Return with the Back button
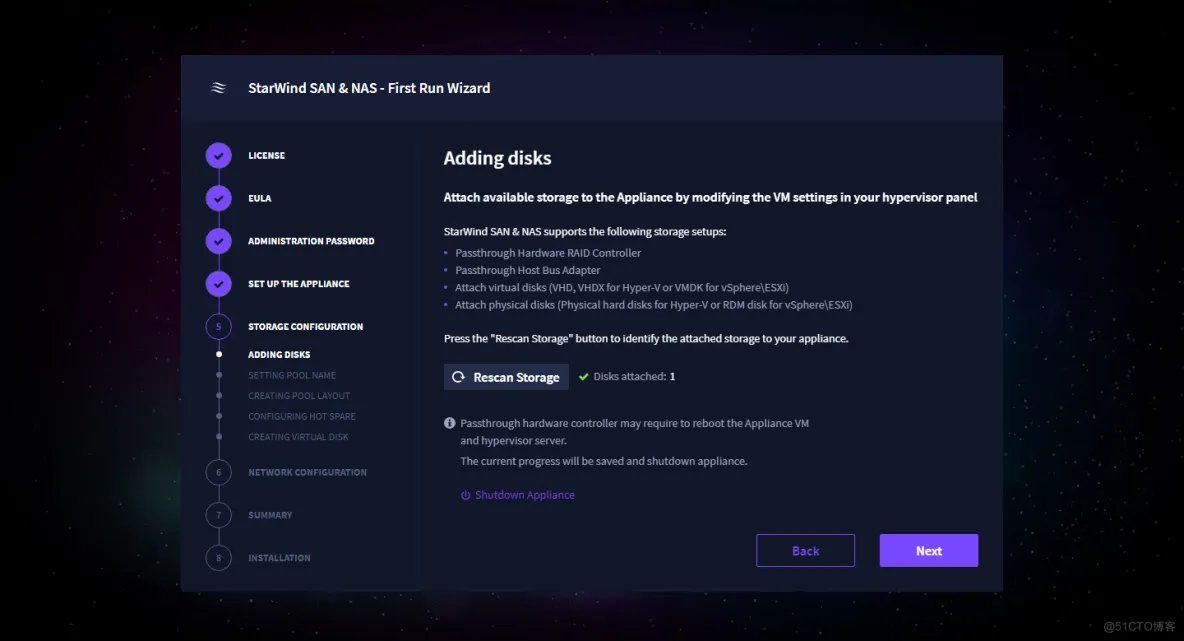Image resolution: width=1184 pixels, height=641 pixels. point(806,550)
